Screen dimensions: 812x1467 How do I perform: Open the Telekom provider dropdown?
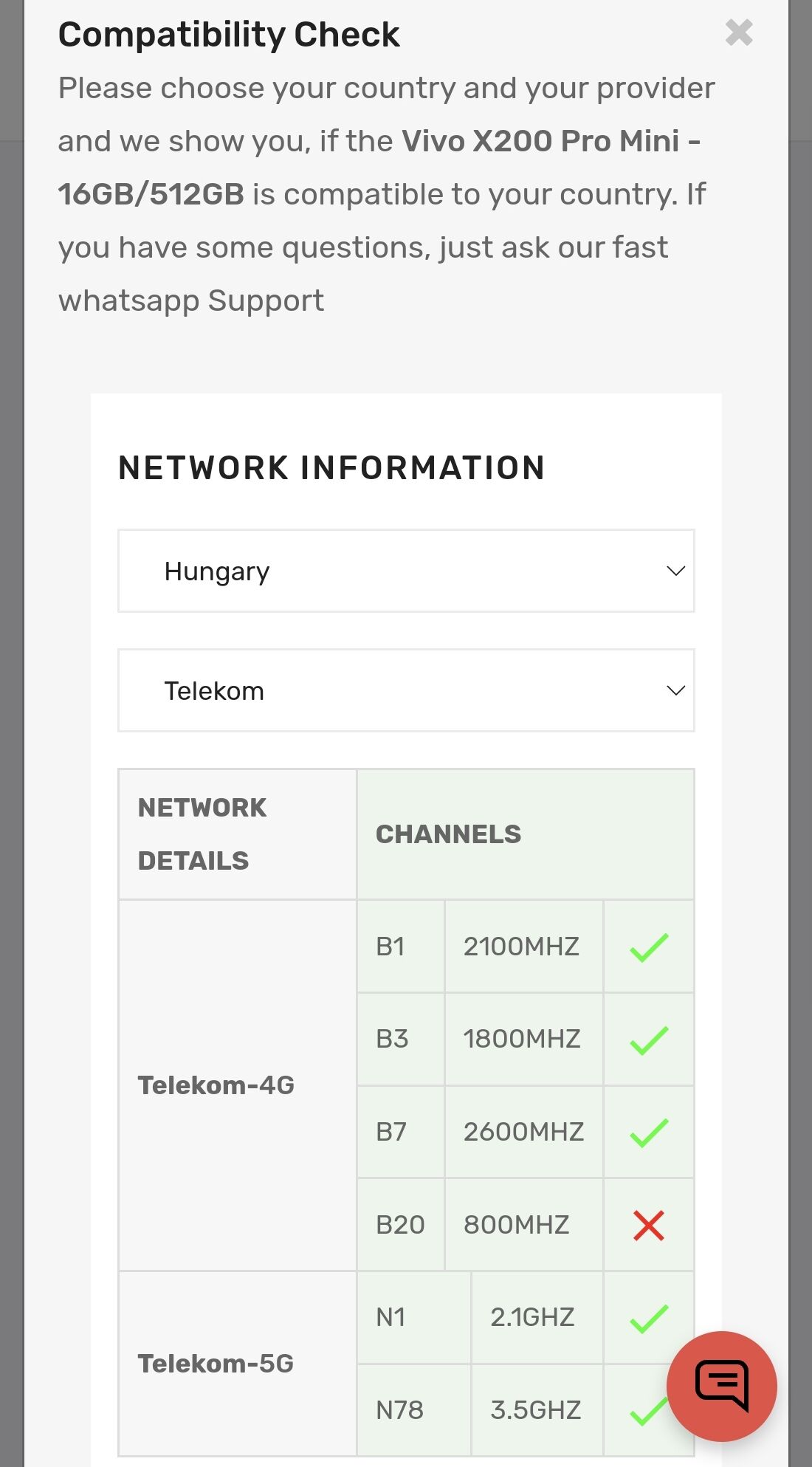(x=406, y=690)
